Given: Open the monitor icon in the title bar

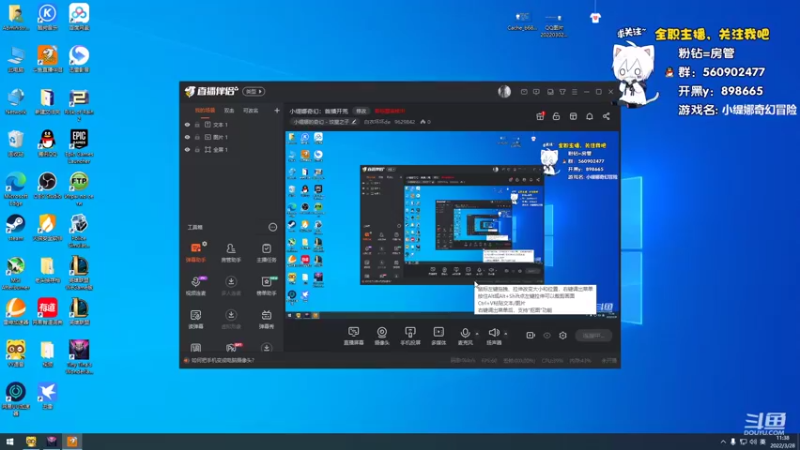Looking at the screenshot, I should 550,92.
